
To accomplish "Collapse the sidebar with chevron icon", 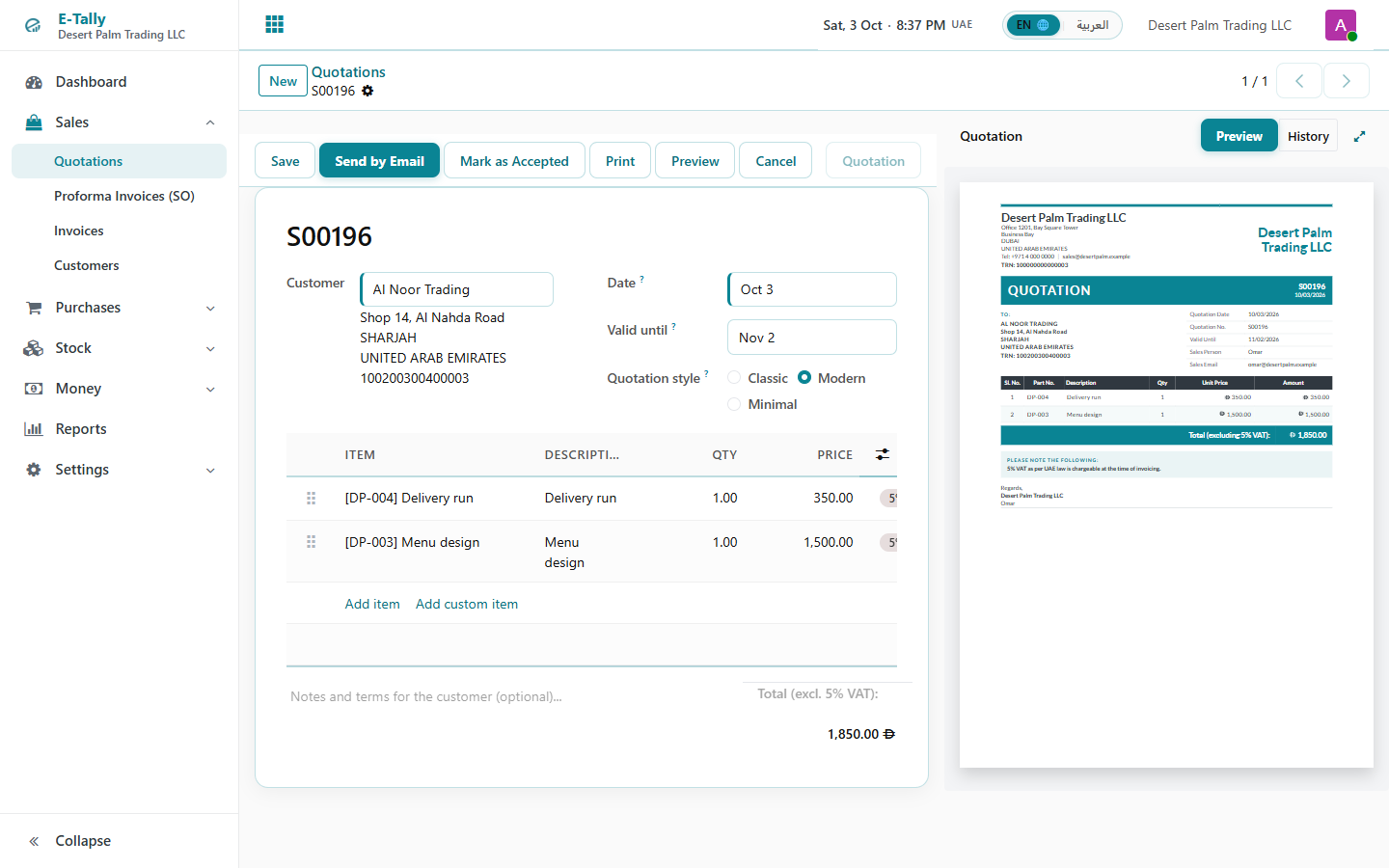I will pyautogui.click(x=34, y=841).
